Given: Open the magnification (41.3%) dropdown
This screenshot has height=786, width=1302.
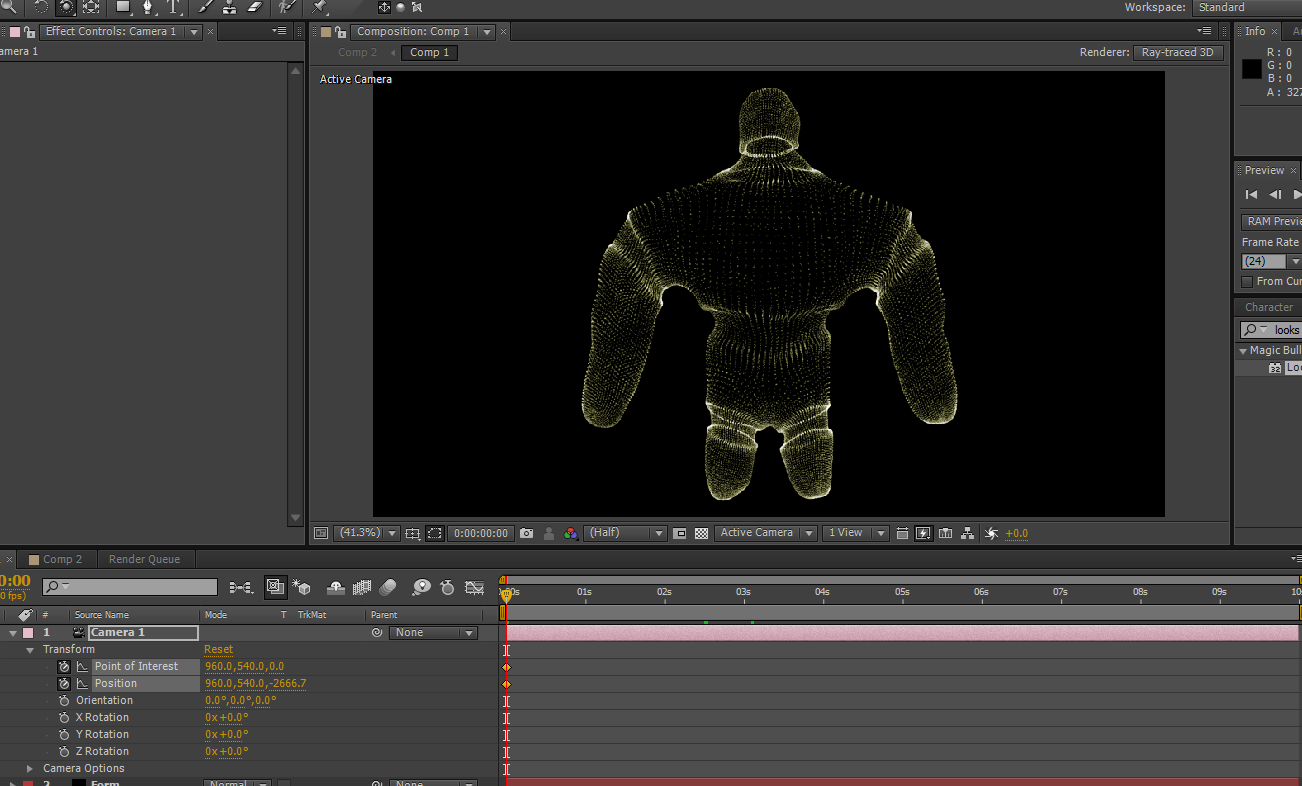Looking at the screenshot, I should coord(366,534).
